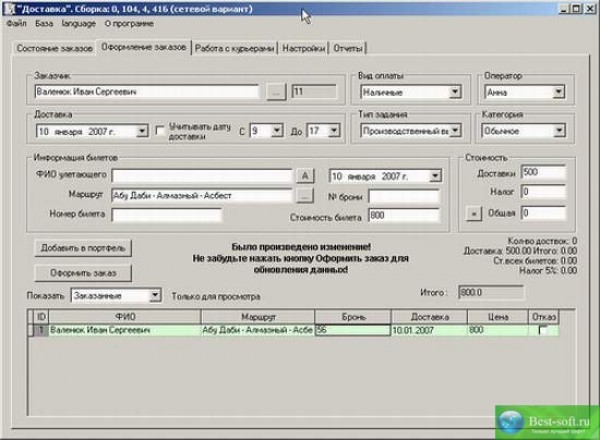
Task: Open the Файл menu
Action: [x=16, y=23]
